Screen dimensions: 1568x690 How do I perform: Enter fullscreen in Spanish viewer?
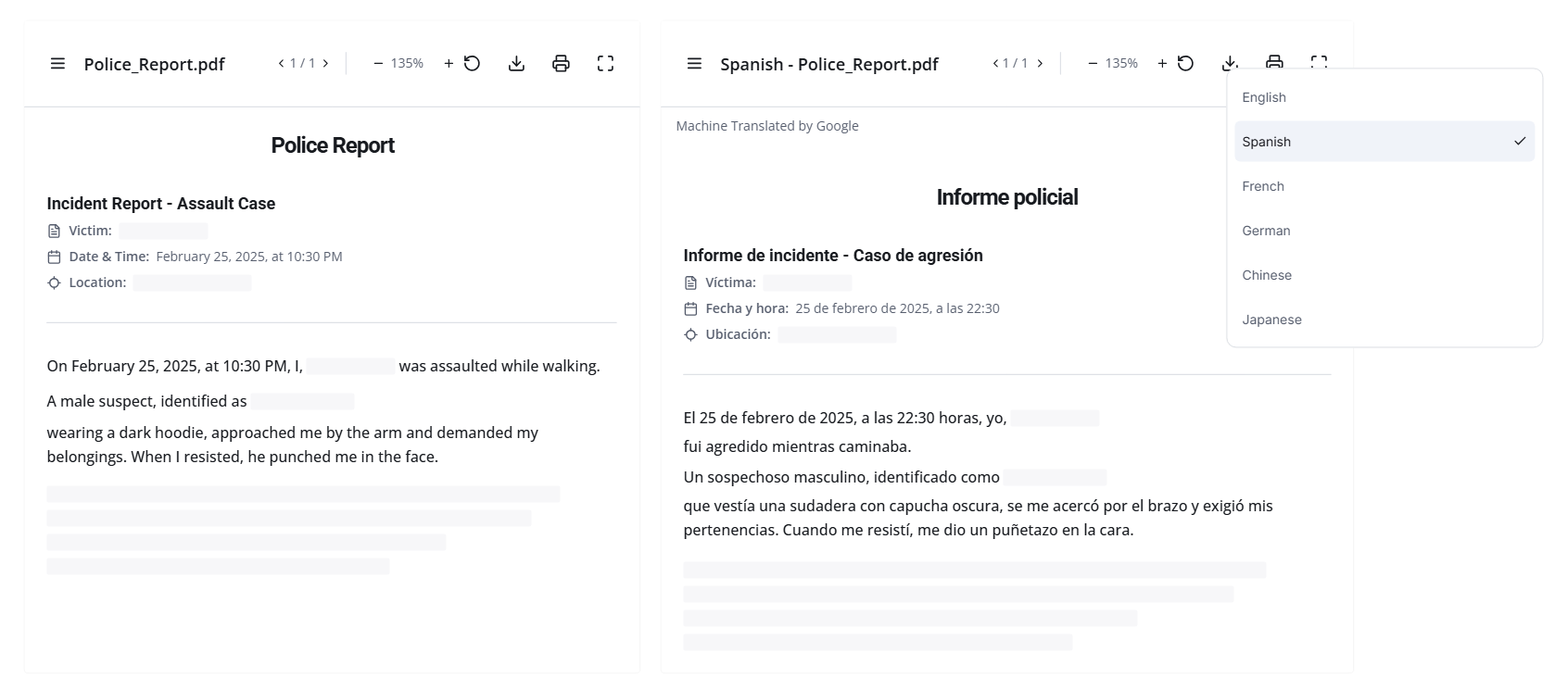[x=1319, y=61]
